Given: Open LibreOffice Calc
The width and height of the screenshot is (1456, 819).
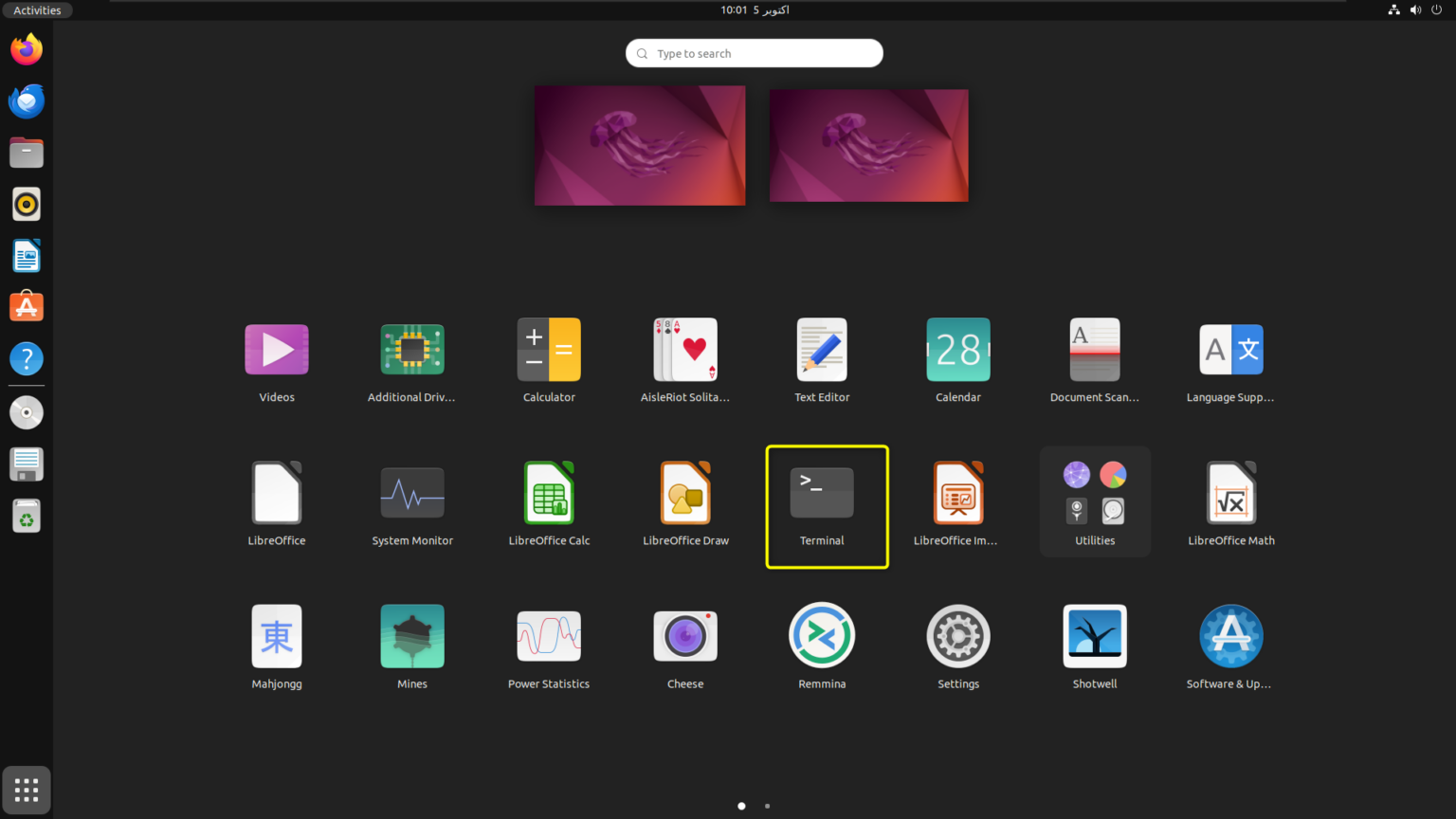Looking at the screenshot, I should pos(549,492).
